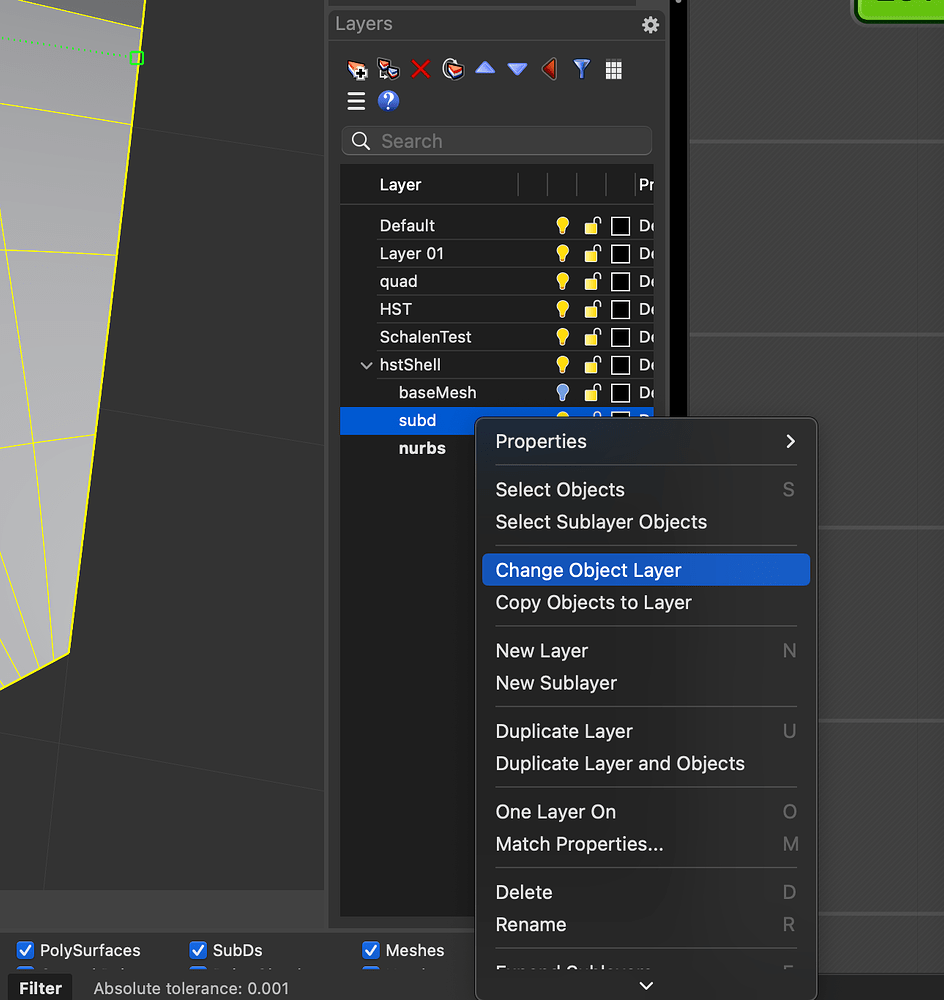The image size is (944, 1000).
Task: Click the hamburger menu below the toolbar
Action: click(356, 101)
